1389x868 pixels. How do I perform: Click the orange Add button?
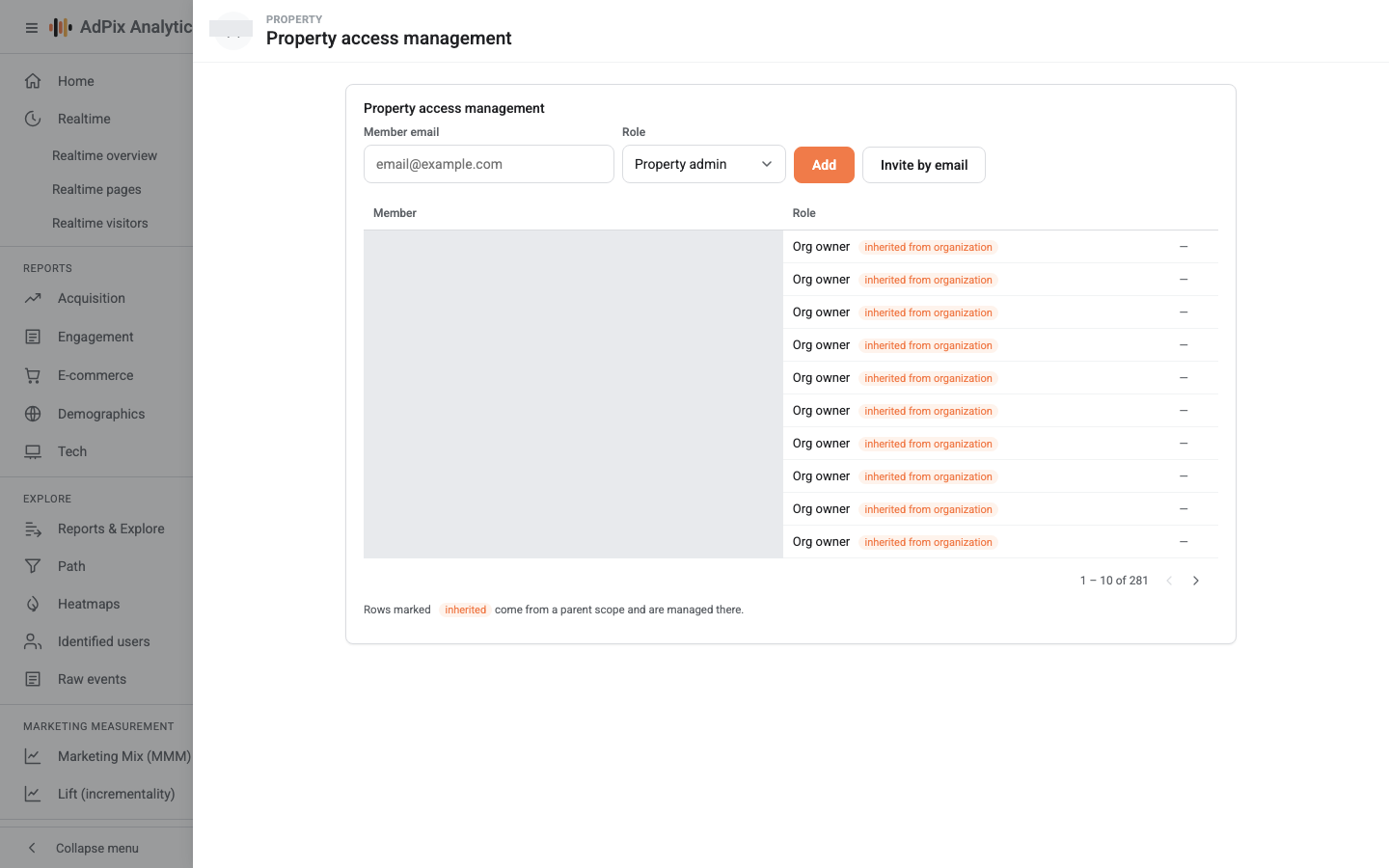pos(824,165)
